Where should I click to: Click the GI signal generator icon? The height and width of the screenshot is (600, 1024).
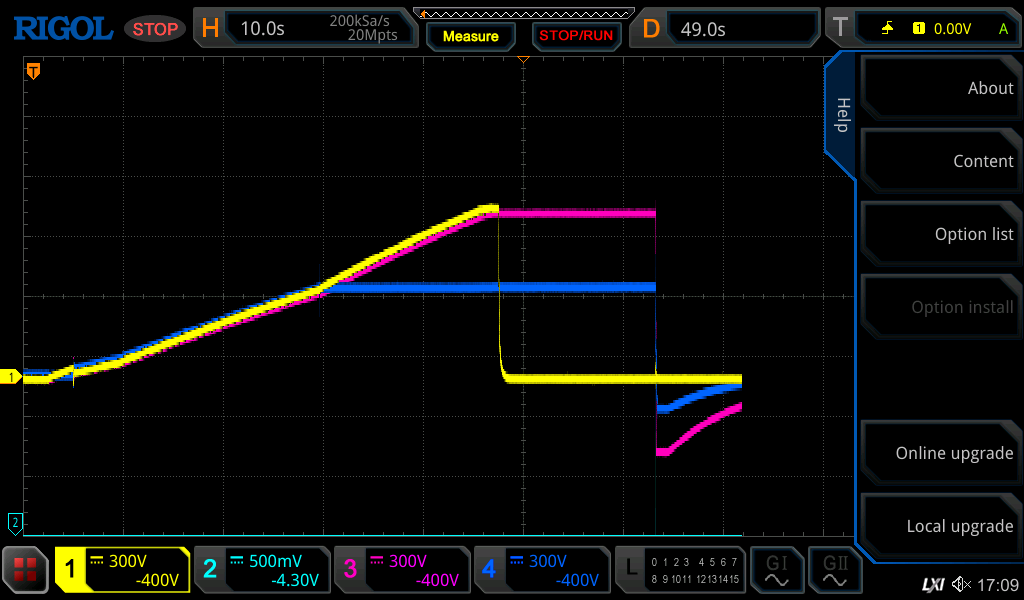(776, 570)
